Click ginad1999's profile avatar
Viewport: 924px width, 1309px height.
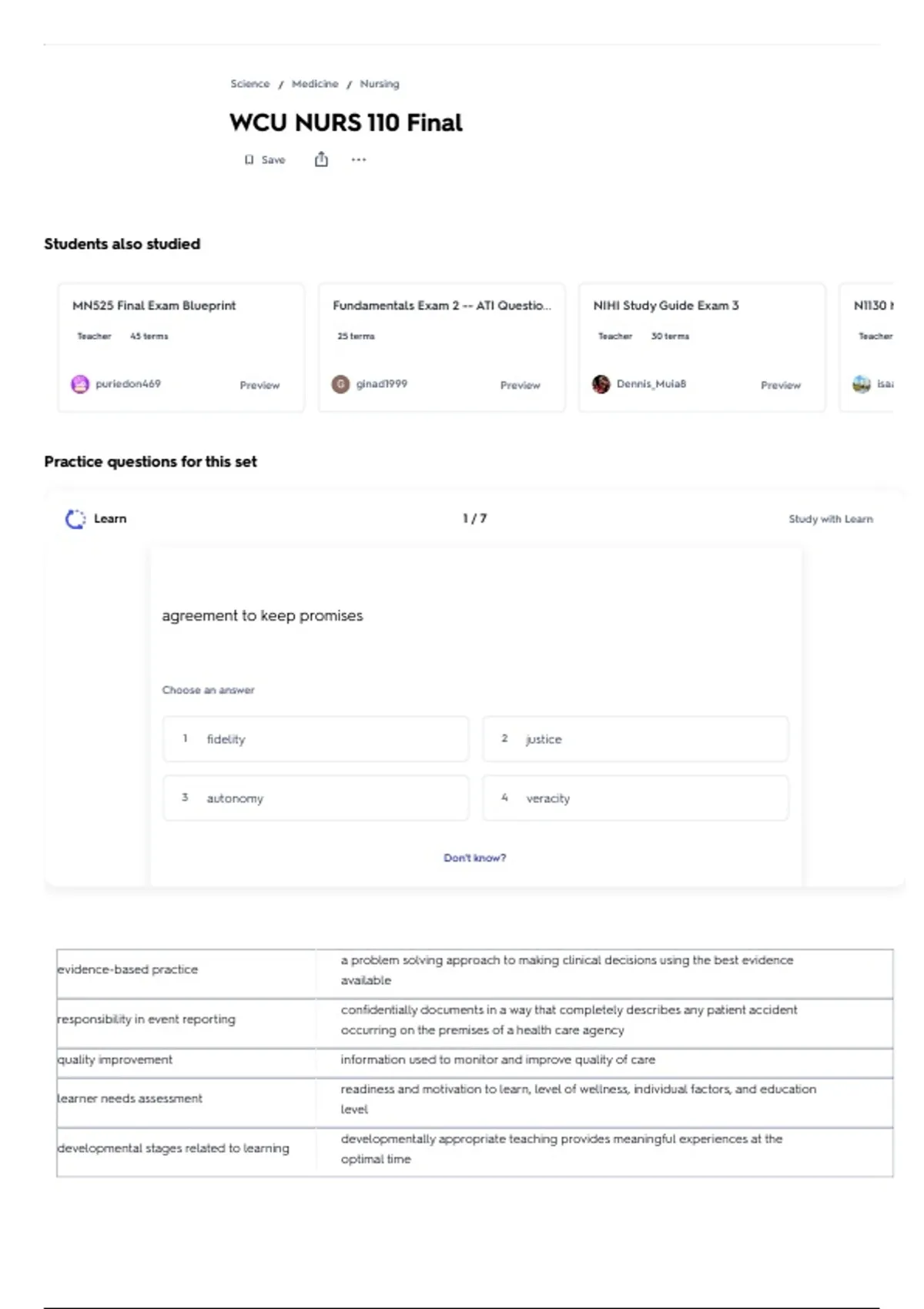(x=340, y=384)
